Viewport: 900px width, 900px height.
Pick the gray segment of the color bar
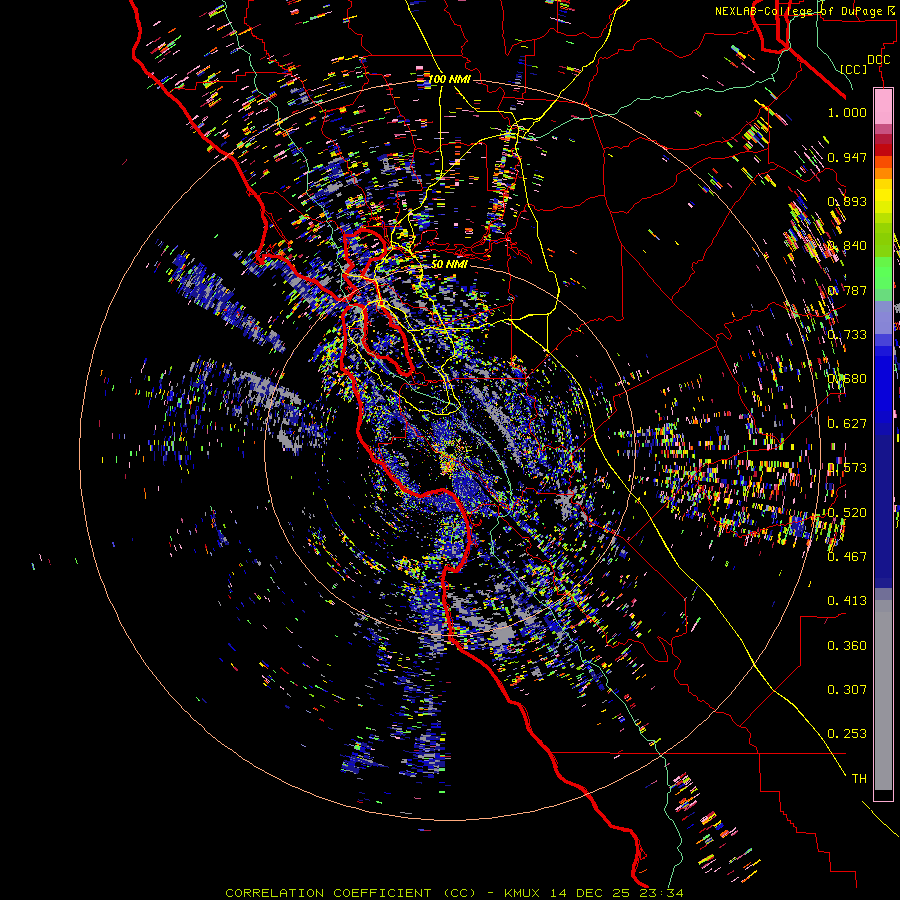pyautogui.click(x=883, y=695)
